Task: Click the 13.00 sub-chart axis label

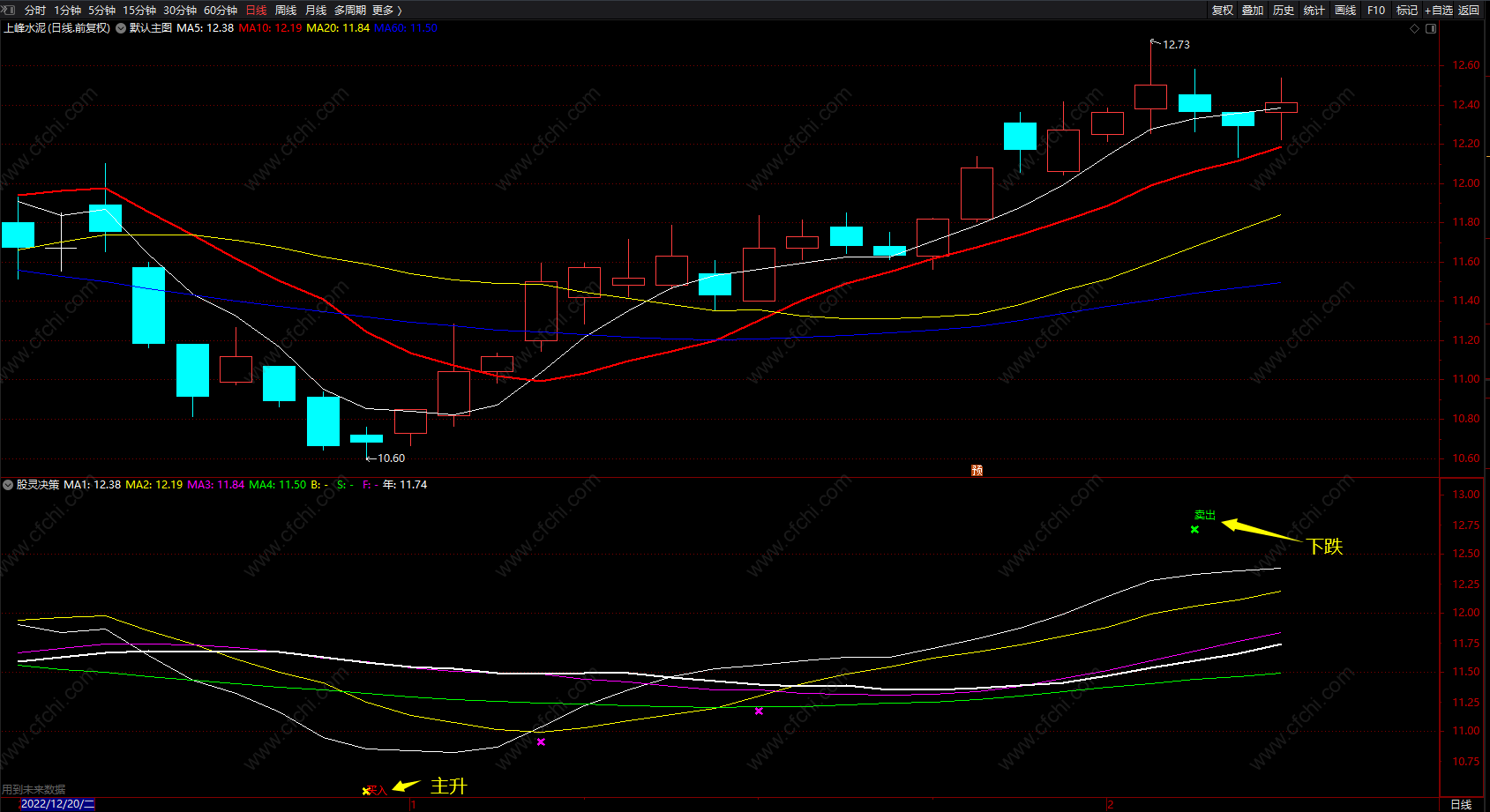Action: (x=1466, y=495)
